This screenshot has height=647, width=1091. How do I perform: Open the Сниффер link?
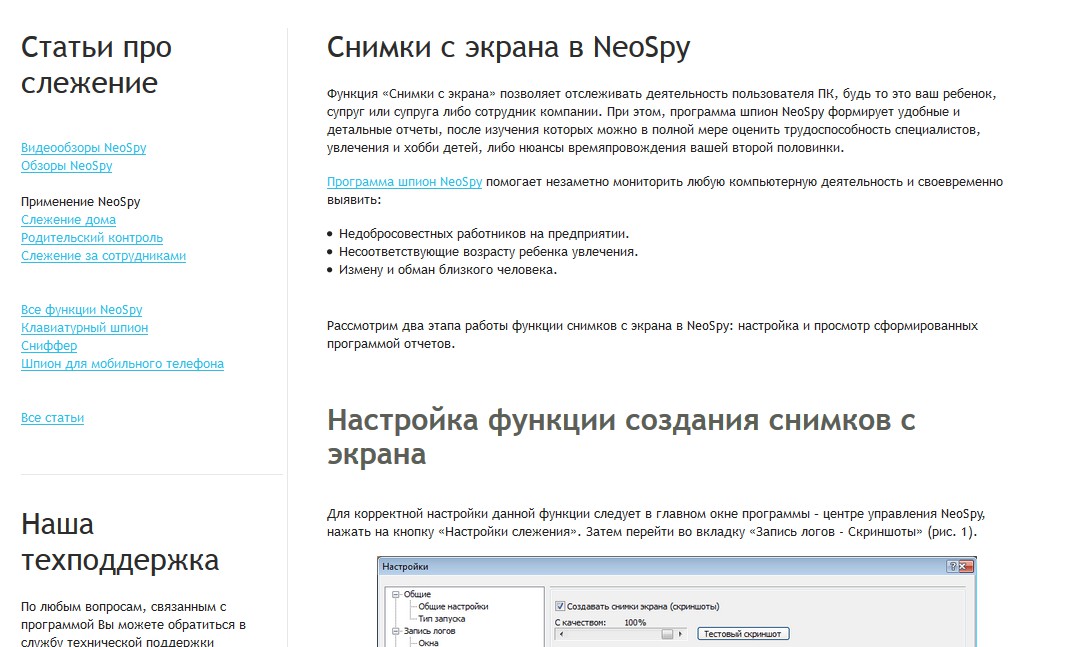pos(49,346)
